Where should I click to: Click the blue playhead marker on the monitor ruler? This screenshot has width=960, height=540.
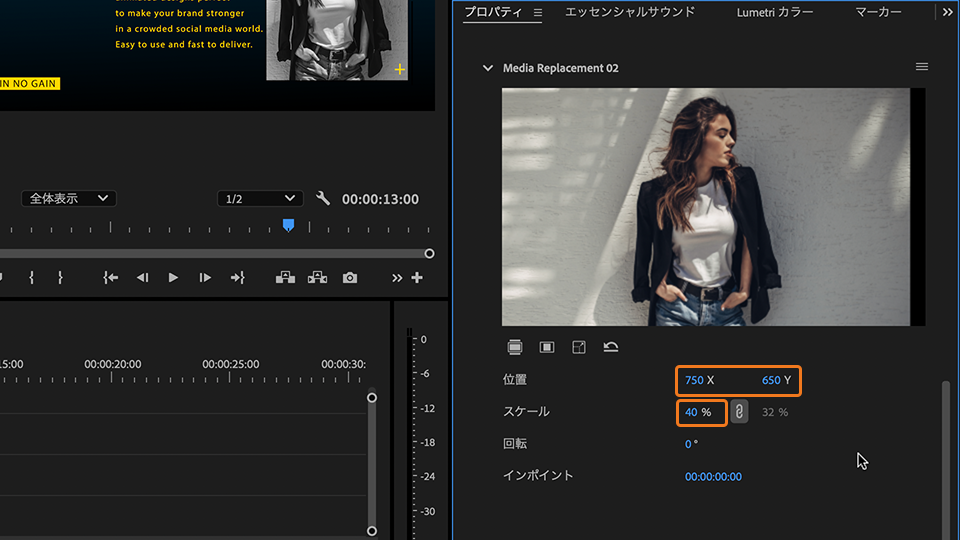click(288, 225)
